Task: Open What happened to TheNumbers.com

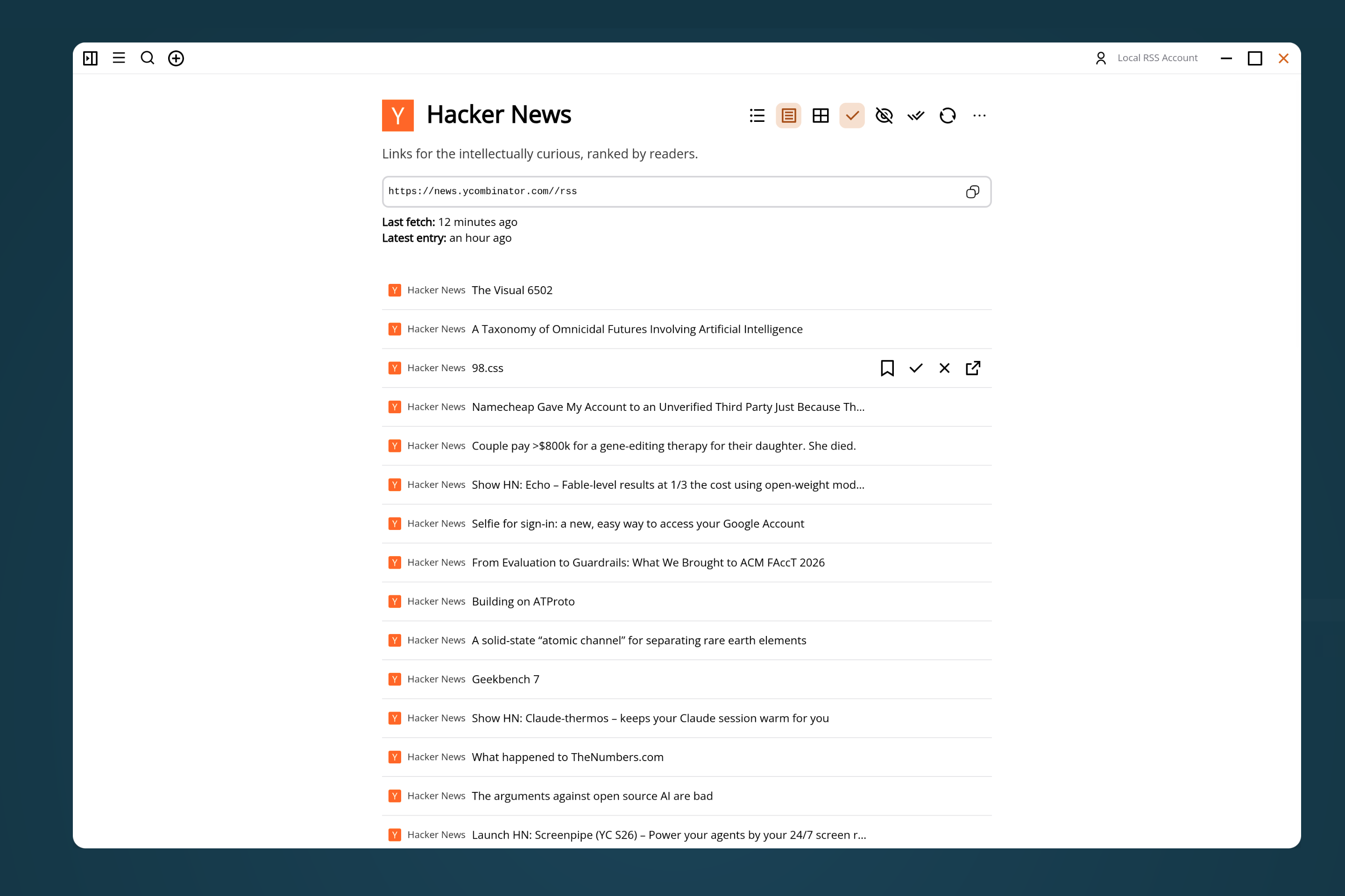Action: pos(687,756)
